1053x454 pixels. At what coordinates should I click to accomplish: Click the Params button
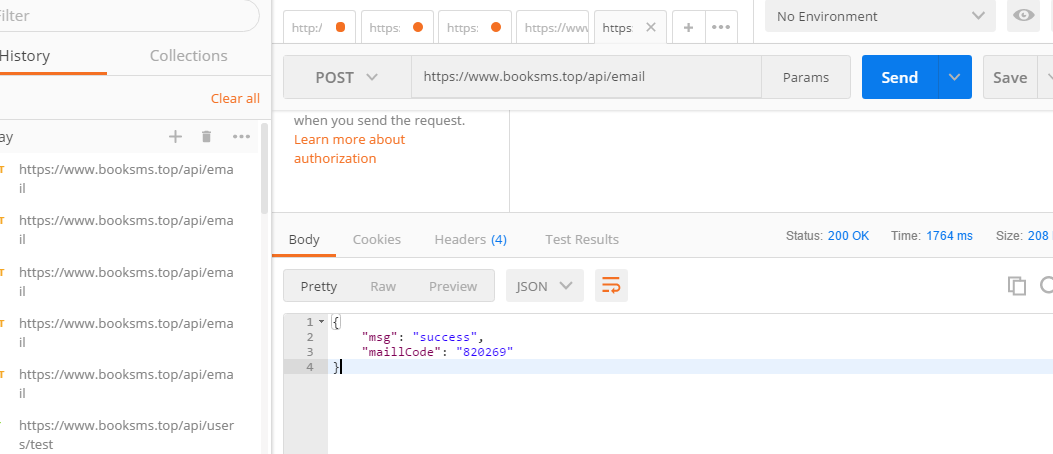805,77
